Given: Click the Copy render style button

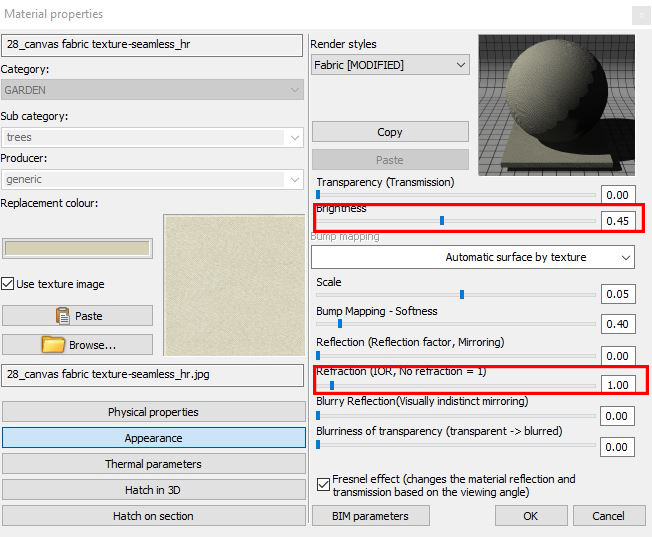Looking at the screenshot, I should point(390,132).
